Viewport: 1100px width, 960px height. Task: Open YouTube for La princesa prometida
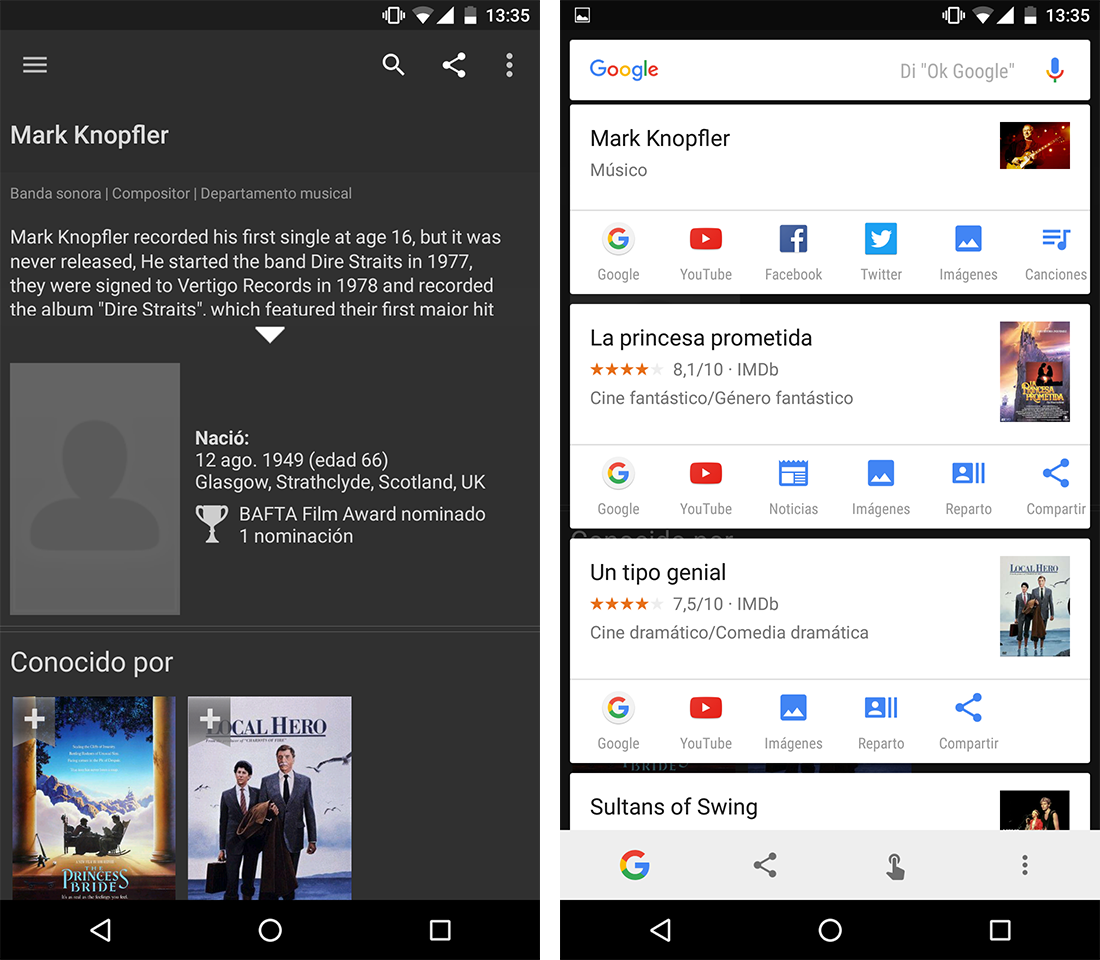[x=706, y=487]
